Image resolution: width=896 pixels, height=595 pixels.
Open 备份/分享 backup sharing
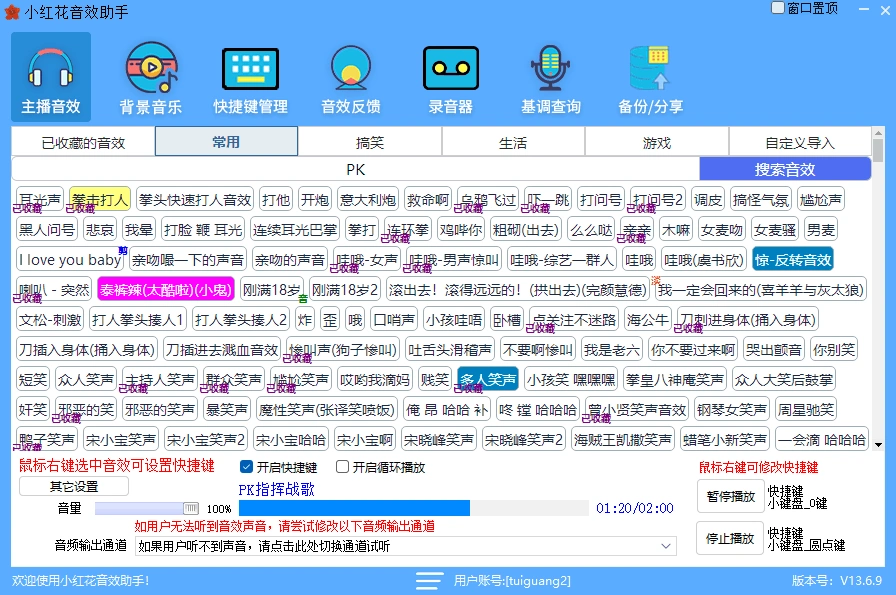(x=651, y=77)
